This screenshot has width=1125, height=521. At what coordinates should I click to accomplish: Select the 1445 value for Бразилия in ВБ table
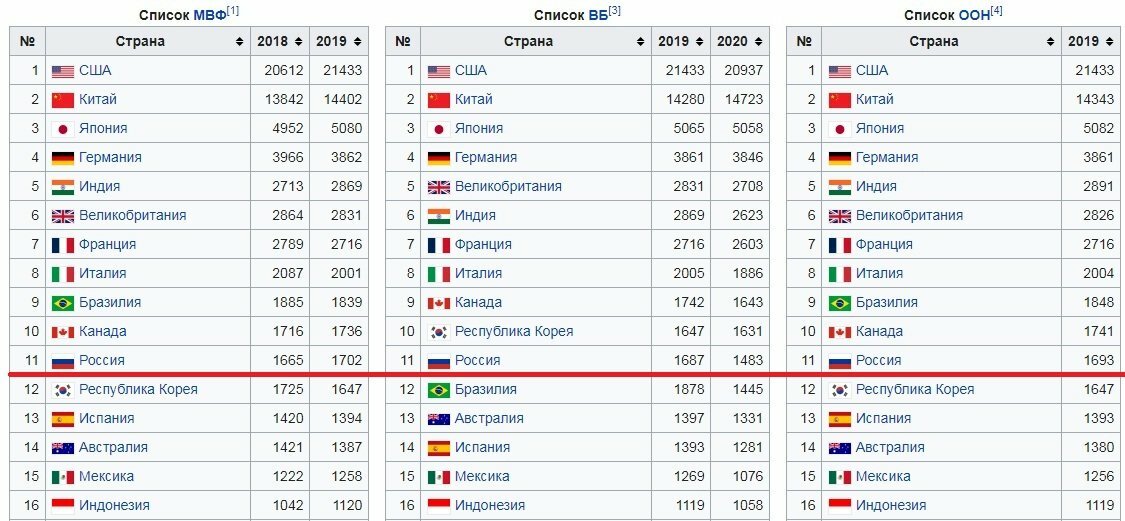click(747, 389)
